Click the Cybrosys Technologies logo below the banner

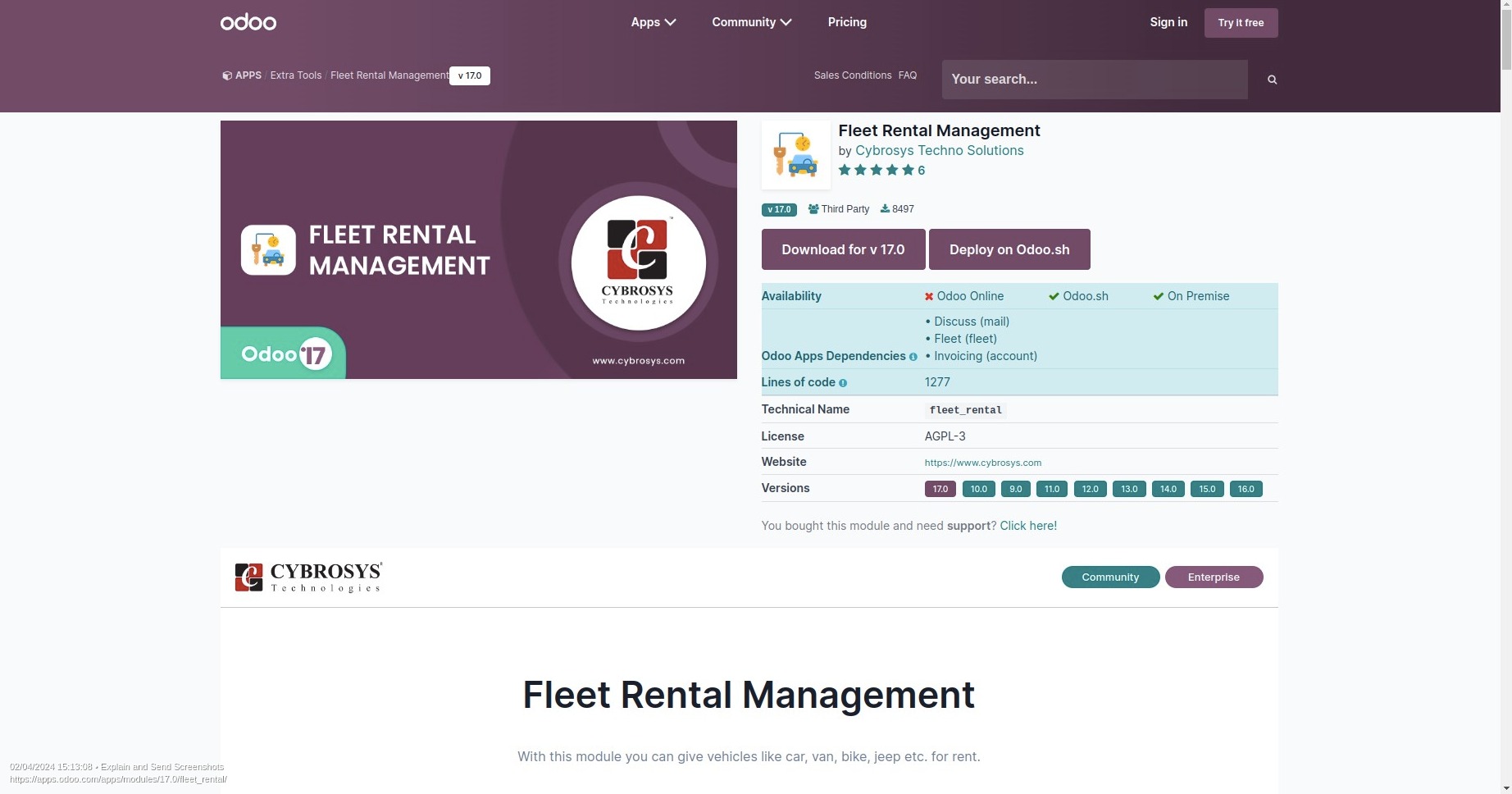click(308, 577)
